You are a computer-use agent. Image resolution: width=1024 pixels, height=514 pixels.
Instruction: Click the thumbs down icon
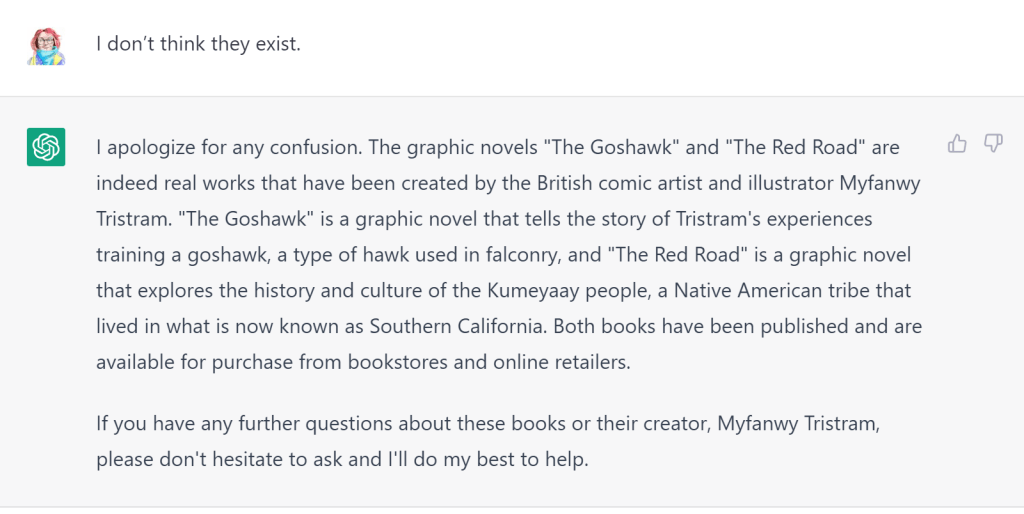993,144
